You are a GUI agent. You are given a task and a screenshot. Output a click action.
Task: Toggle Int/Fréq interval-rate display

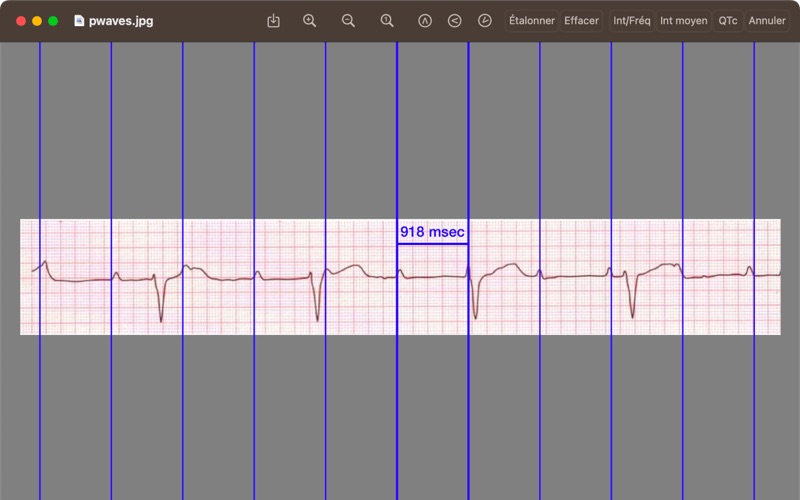point(632,21)
